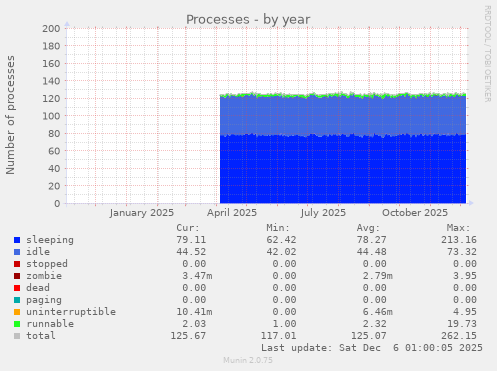Click the 'January 2025' axis label
This screenshot has height=371, width=497.
tap(142, 213)
